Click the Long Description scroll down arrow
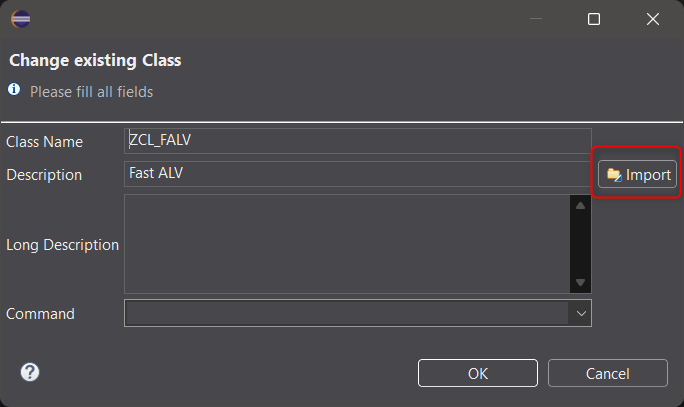 click(580, 282)
